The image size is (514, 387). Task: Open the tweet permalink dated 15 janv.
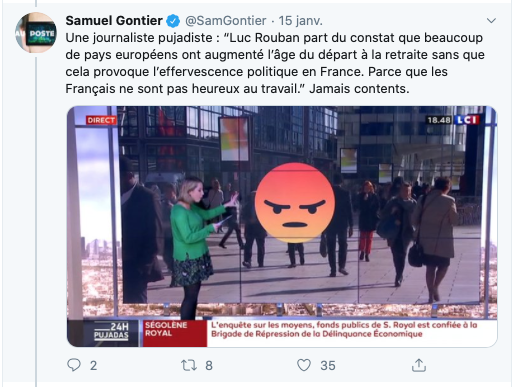[x=300, y=21]
